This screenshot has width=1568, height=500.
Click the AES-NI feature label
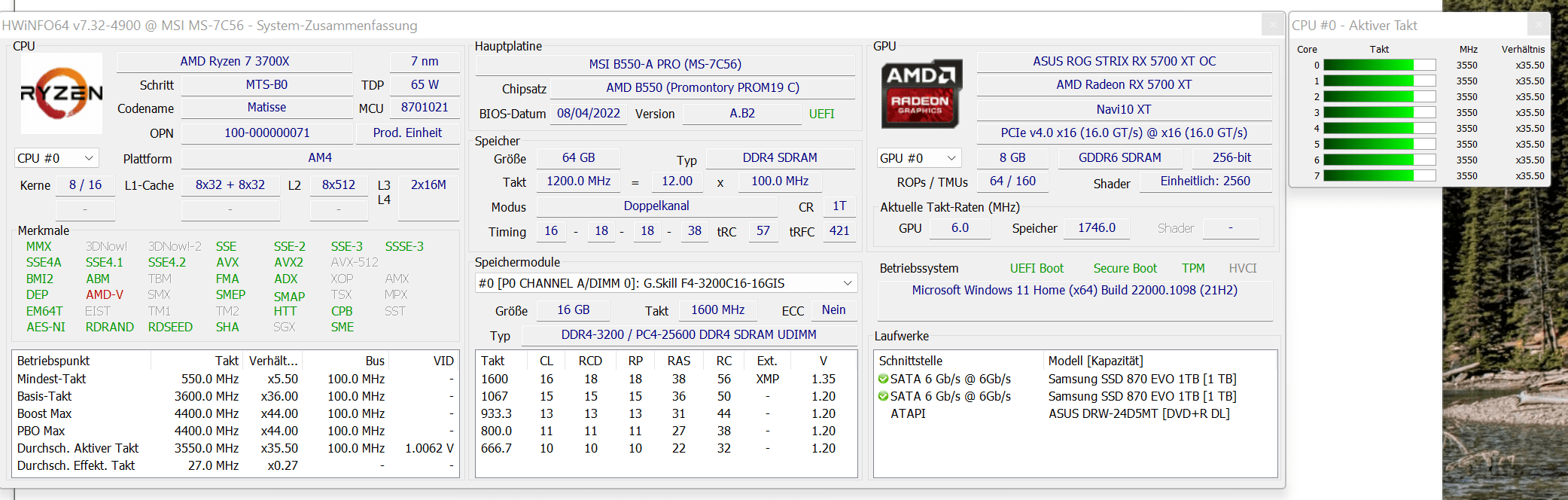point(46,328)
